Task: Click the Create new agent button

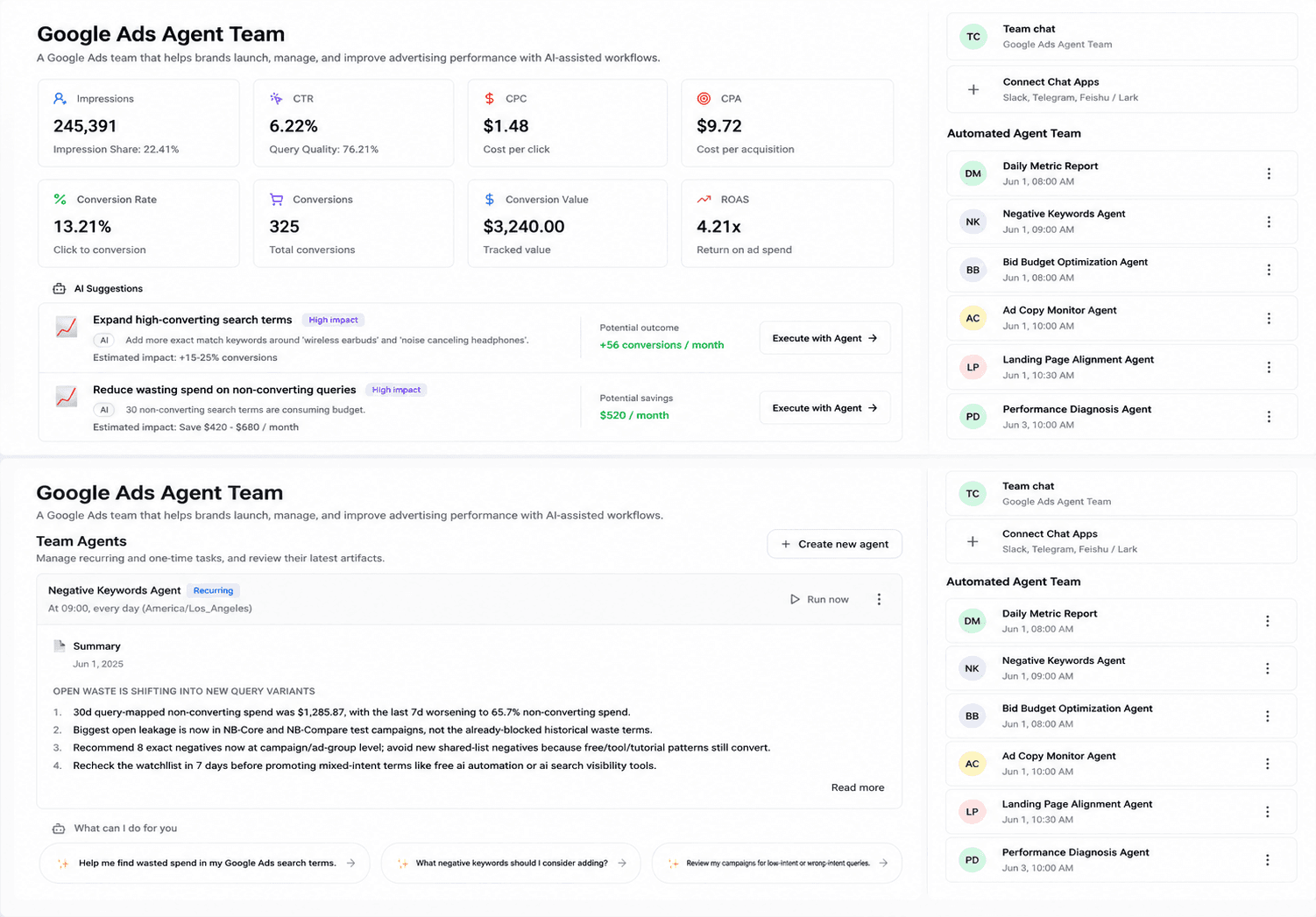Action: pyautogui.click(x=834, y=544)
